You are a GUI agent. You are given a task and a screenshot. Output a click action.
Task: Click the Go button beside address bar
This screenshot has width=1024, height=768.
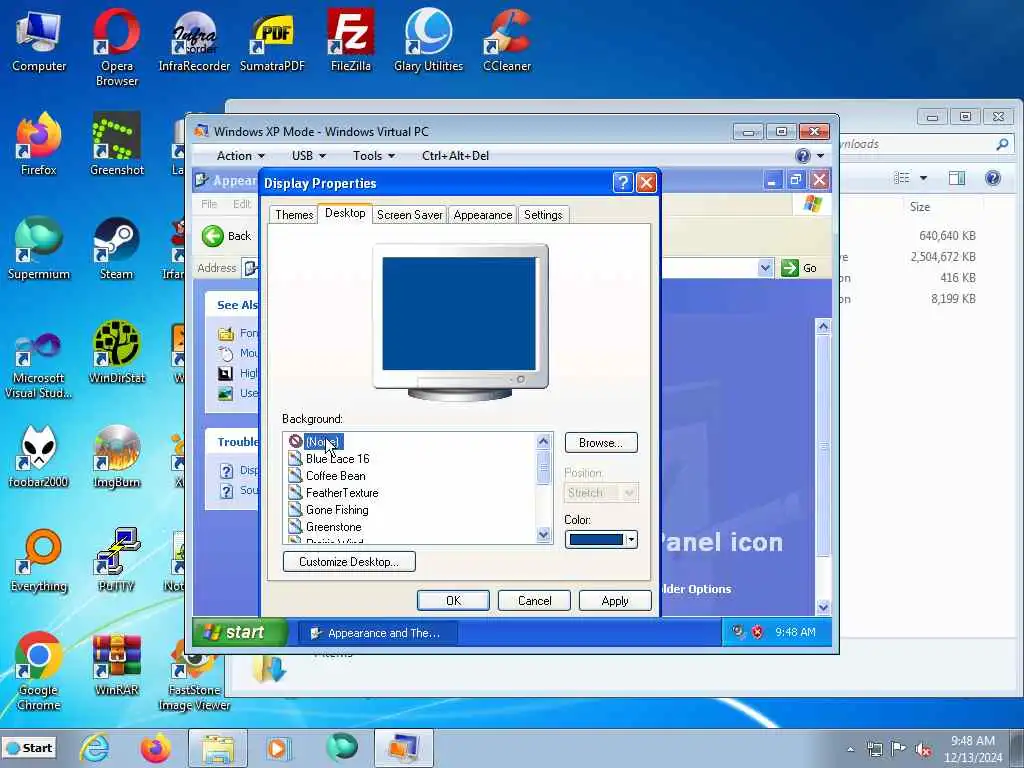[x=799, y=268]
